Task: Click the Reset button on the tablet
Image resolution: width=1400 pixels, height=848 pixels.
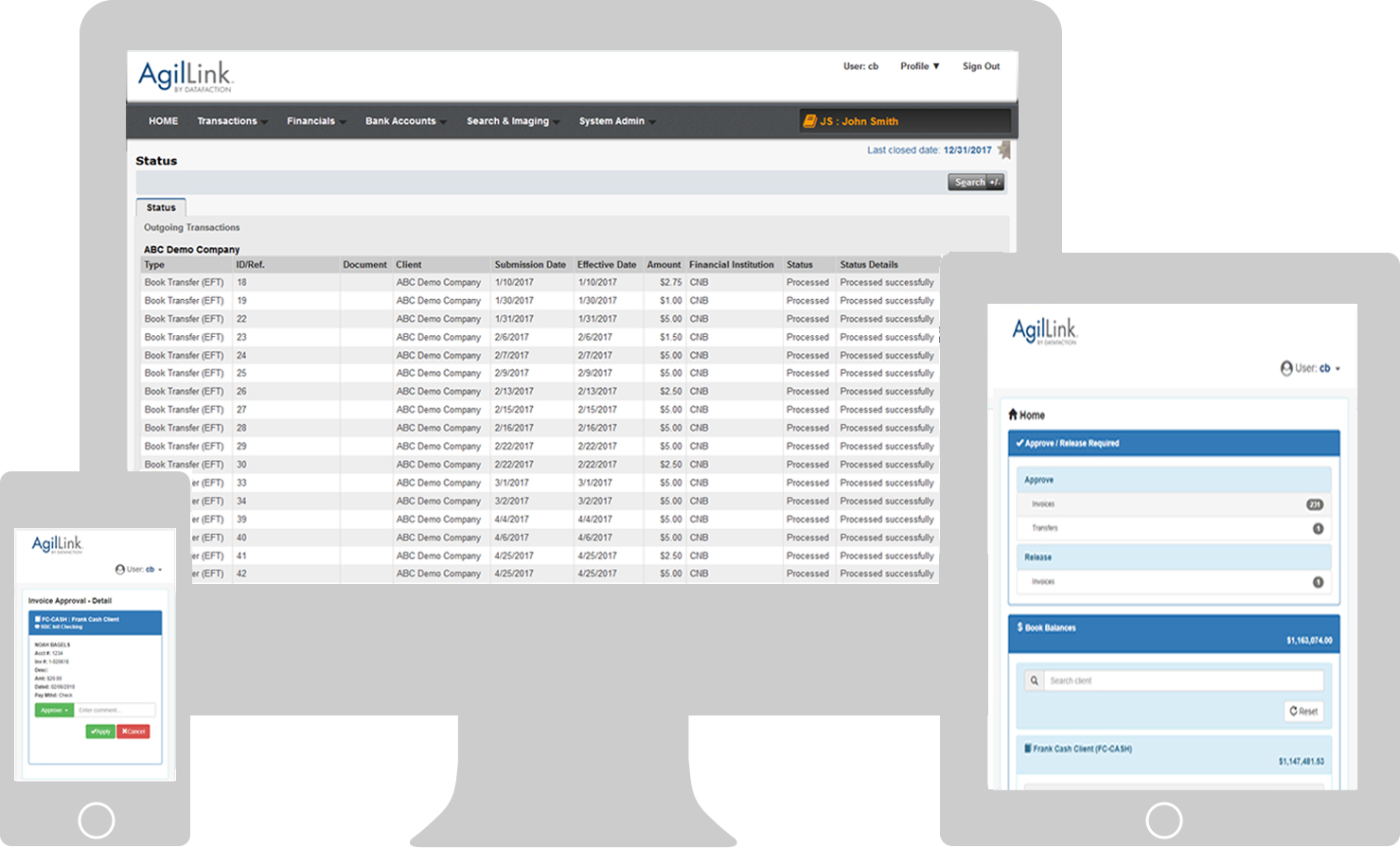Action: [x=1303, y=711]
